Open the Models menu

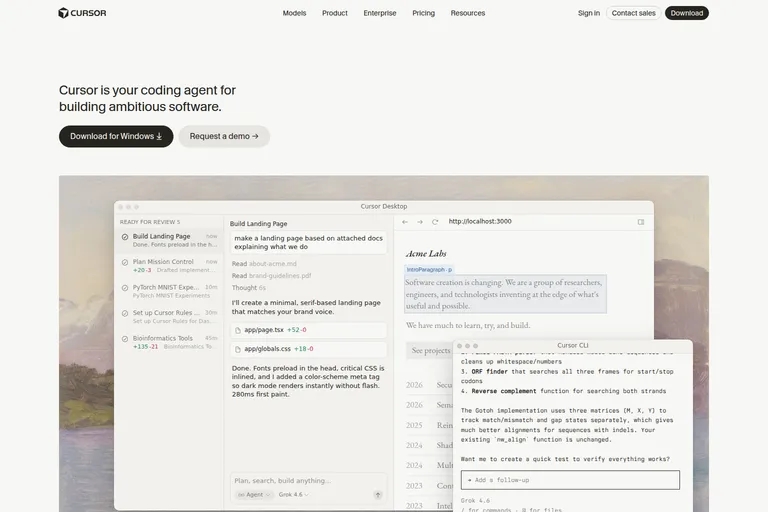coord(294,13)
